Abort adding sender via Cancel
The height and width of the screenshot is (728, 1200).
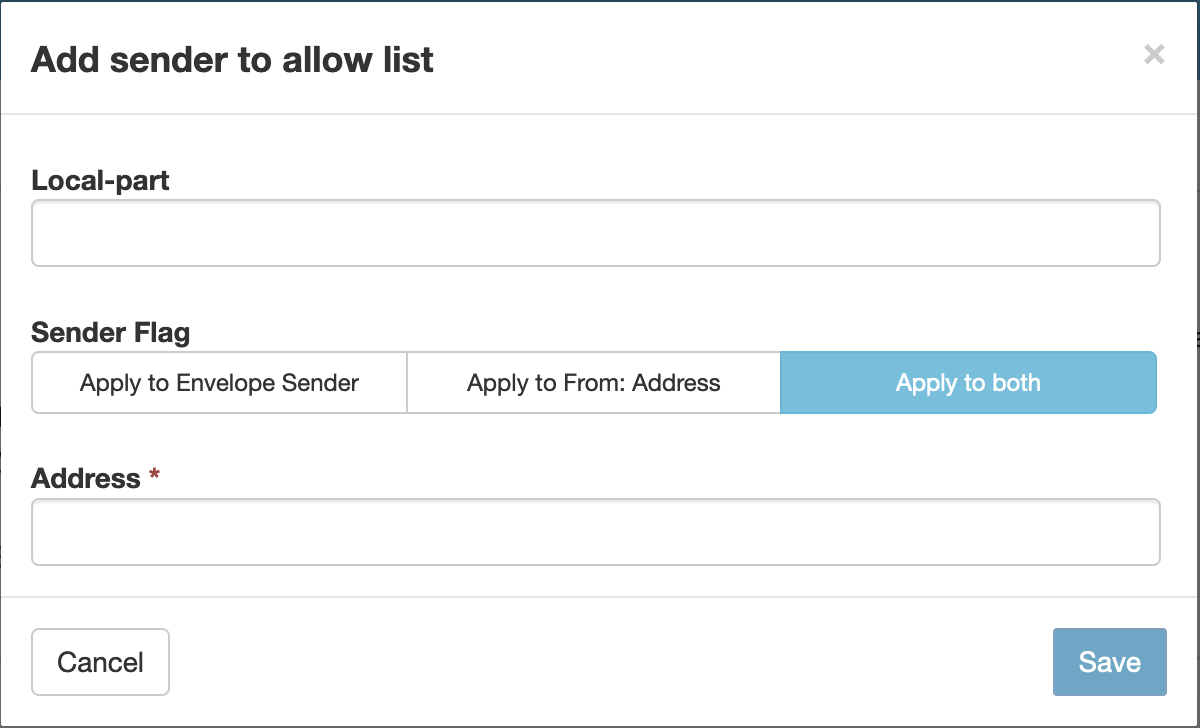tap(100, 662)
